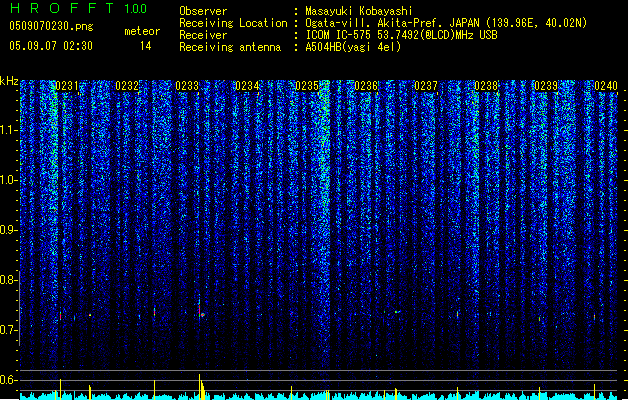Click the red meteor echo just after 0233

pos(199,311)
